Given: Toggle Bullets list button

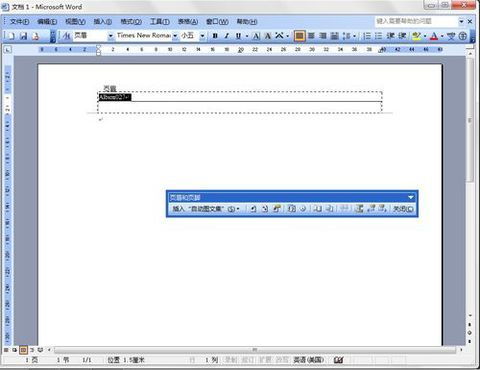Looking at the screenshot, I should (x=378, y=36).
